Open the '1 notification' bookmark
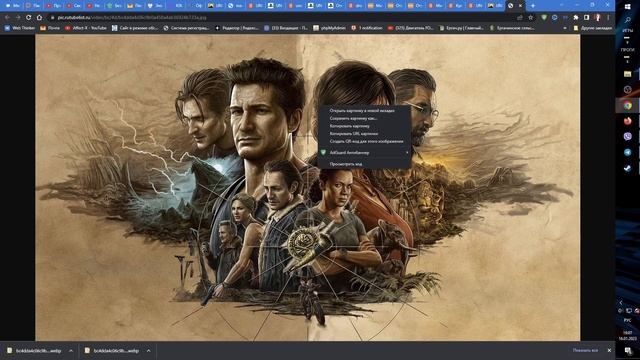 pos(367,28)
